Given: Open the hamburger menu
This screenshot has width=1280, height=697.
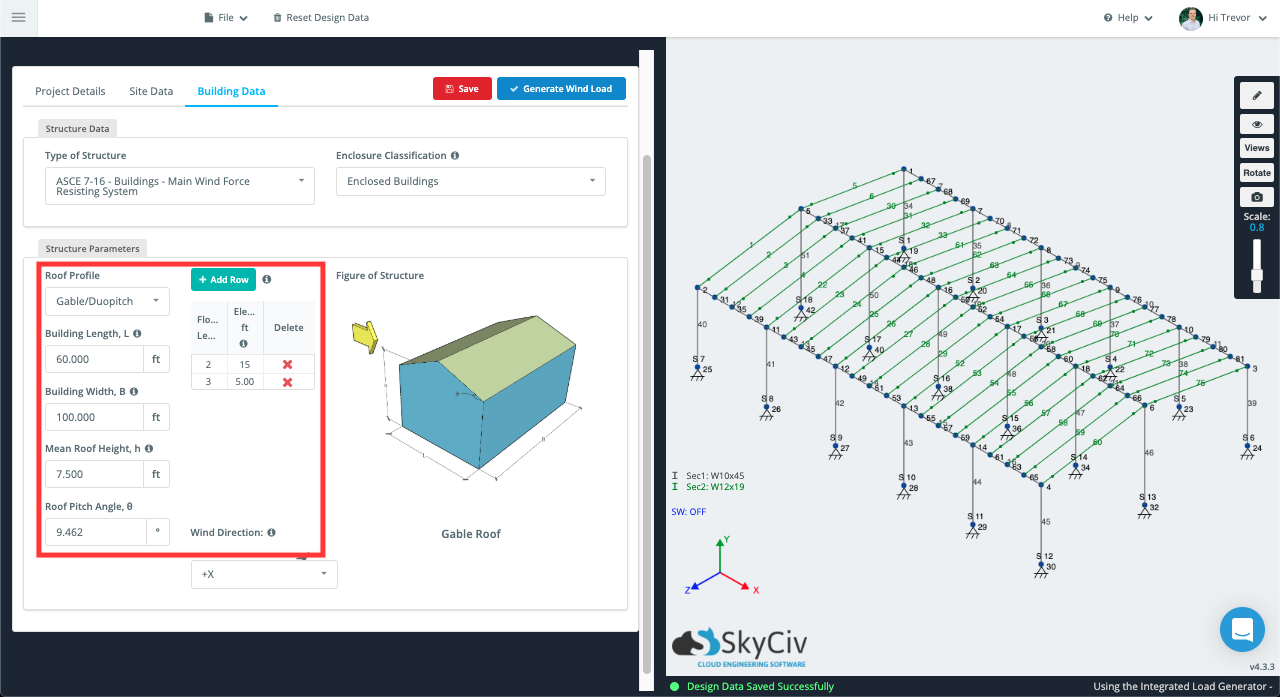Looking at the screenshot, I should coord(19,17).
